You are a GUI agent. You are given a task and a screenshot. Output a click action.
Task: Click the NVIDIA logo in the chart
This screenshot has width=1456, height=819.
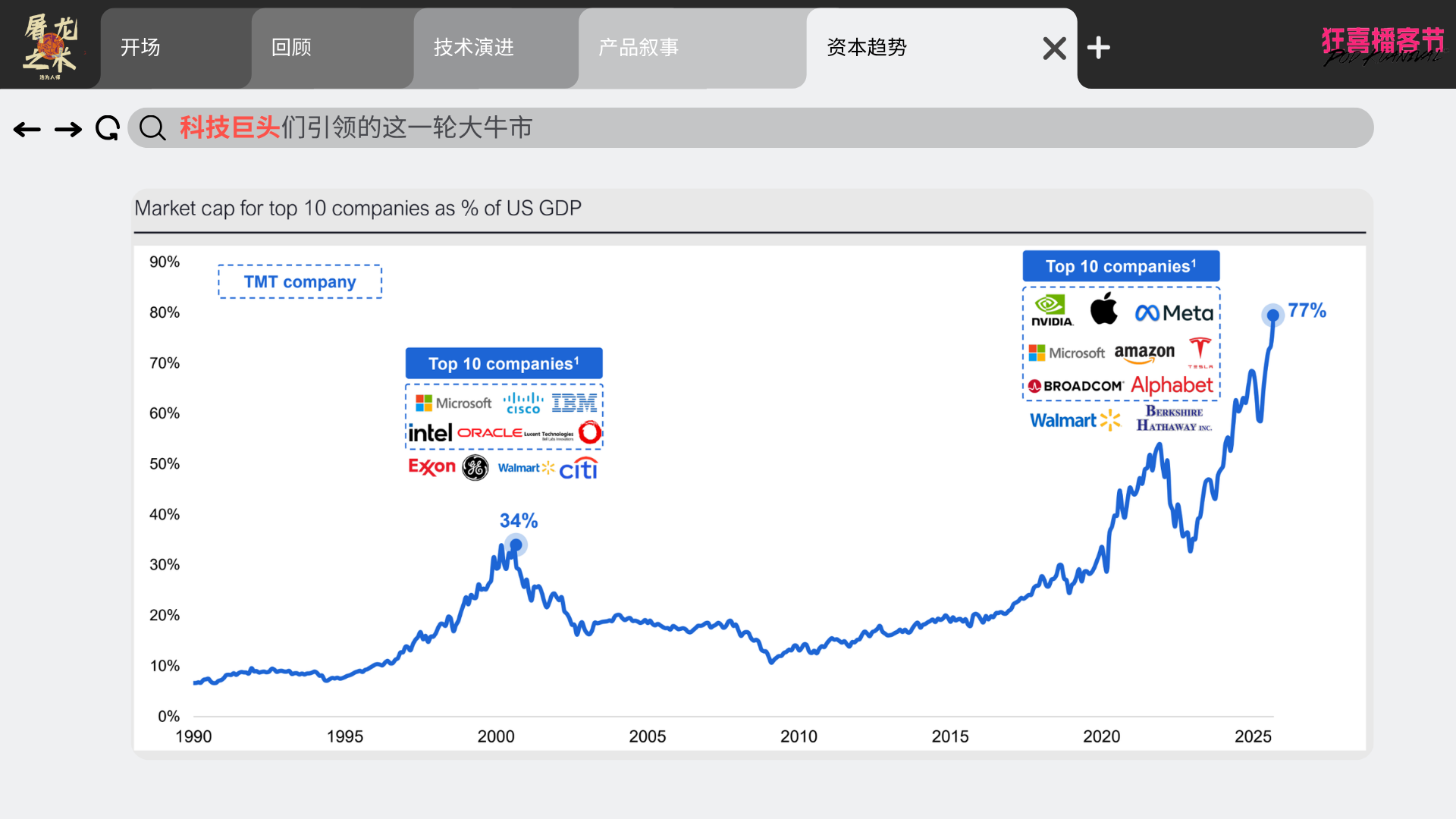[x=1051, y=310]
